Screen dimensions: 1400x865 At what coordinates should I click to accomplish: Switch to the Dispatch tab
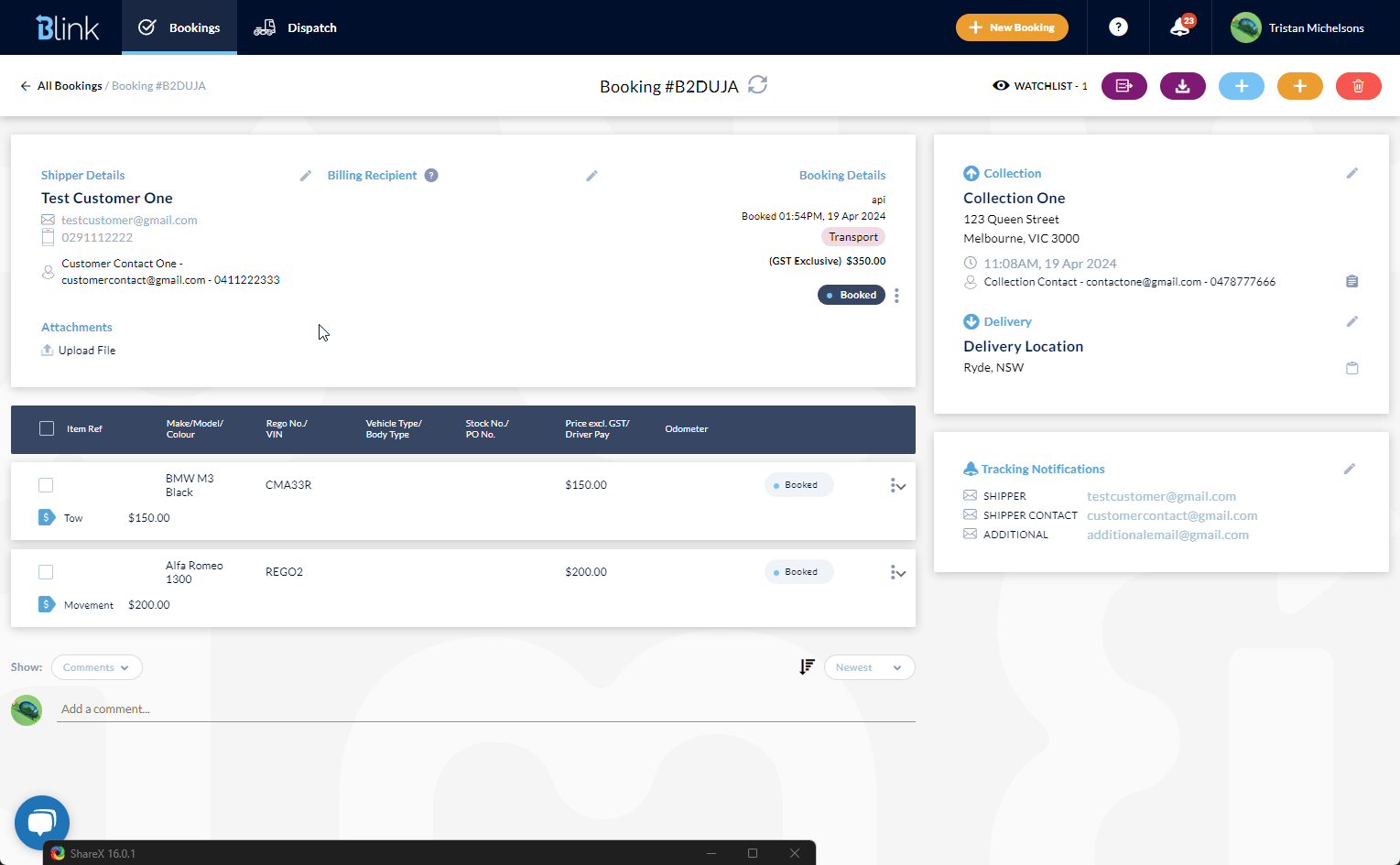point(296,27)
